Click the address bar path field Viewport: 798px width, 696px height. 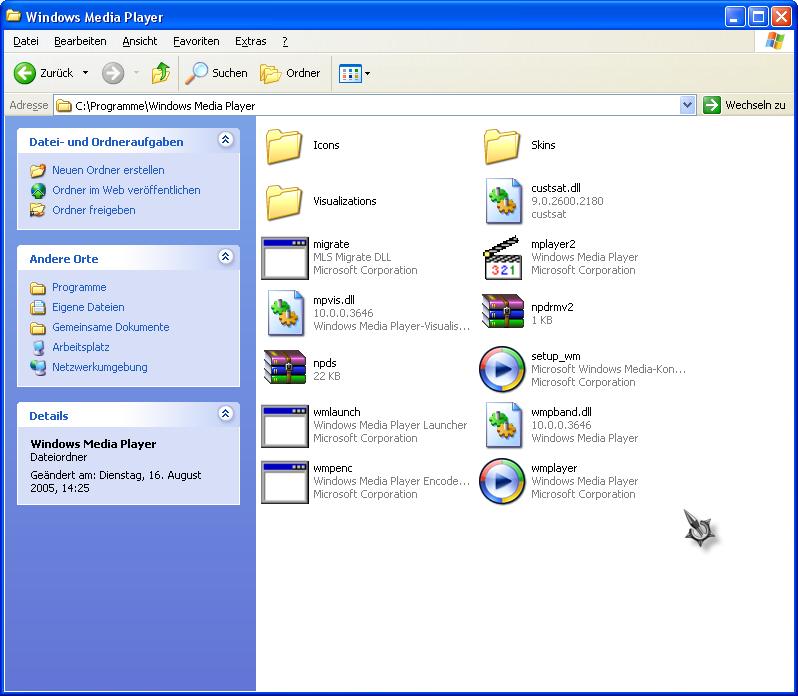click(x=370, y=105)
